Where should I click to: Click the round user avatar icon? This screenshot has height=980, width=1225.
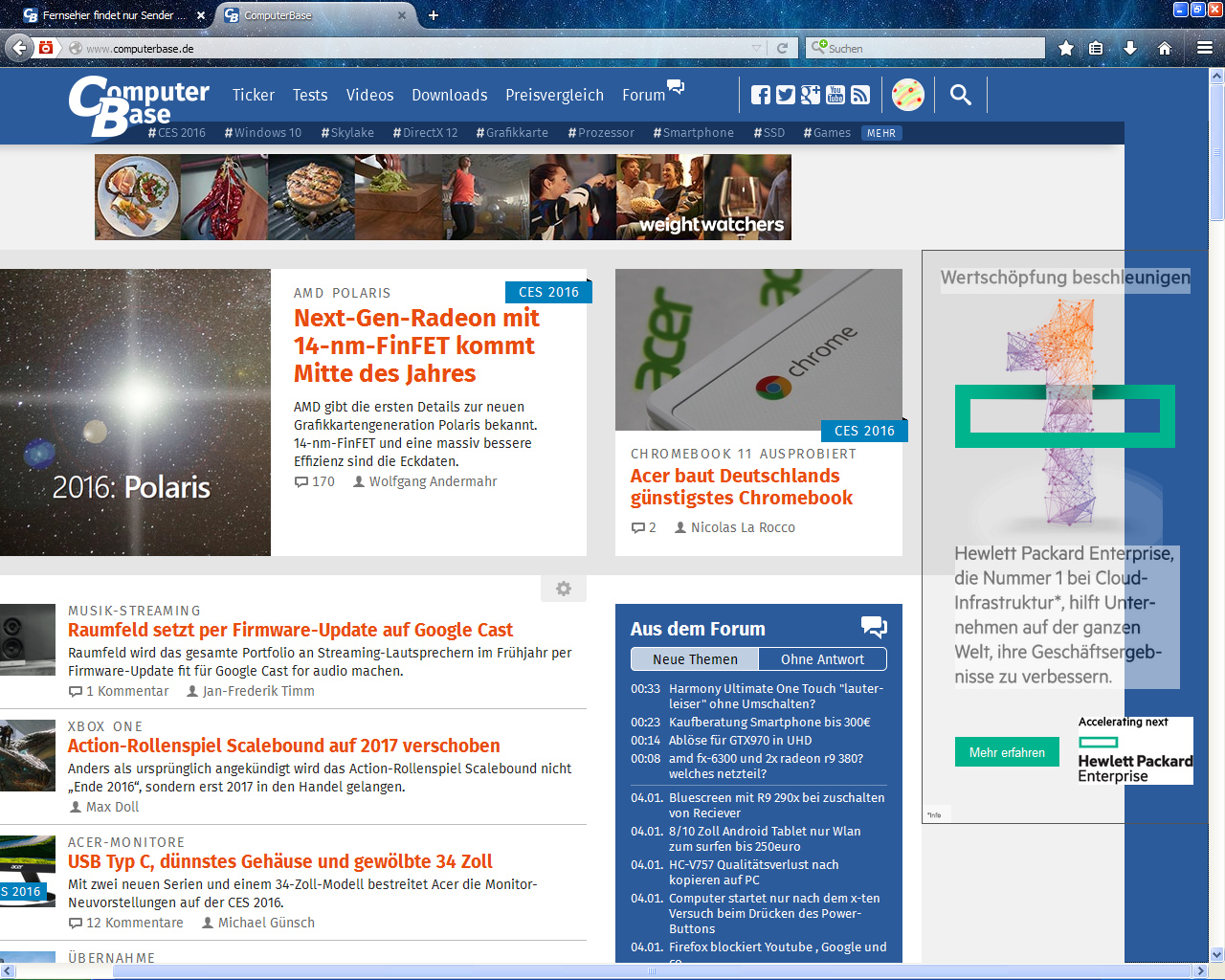[x=908, y=95]
